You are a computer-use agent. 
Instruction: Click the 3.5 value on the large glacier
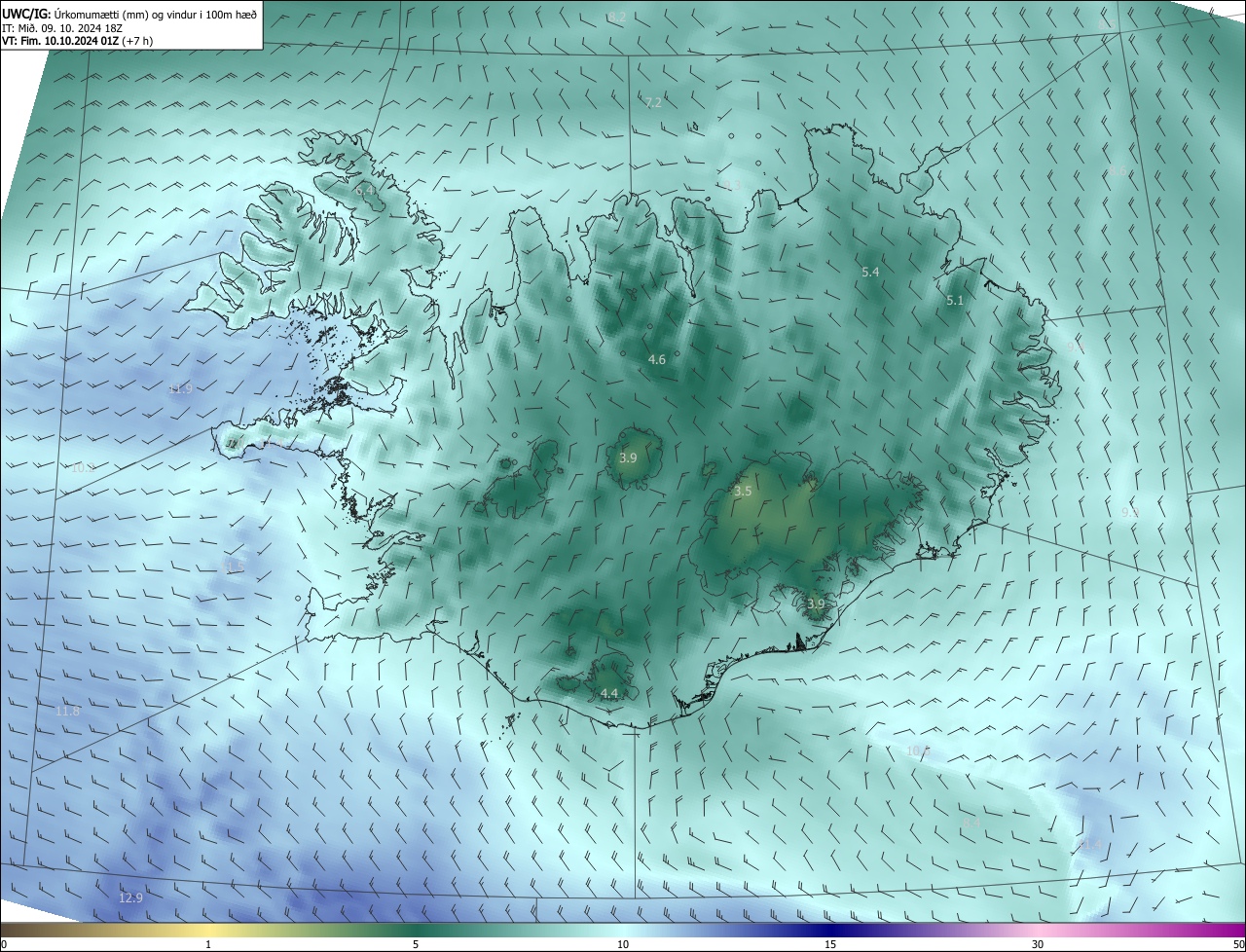(x=743, y=492)
